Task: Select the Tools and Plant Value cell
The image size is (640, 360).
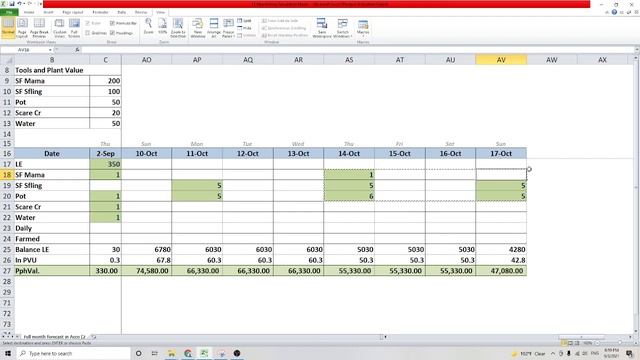Action: (x=52, y=70)
